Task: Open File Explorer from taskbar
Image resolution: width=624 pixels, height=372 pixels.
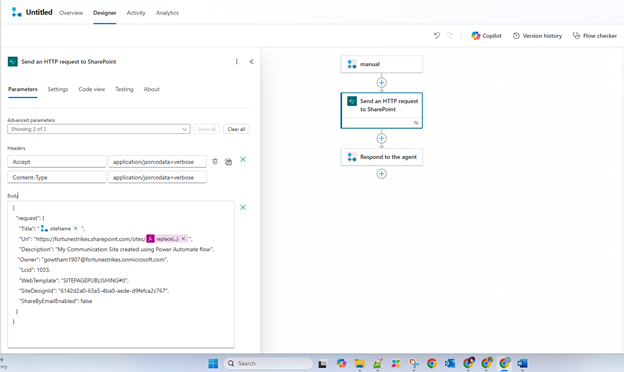Action: pyautogui.click(x=359, y=363)
